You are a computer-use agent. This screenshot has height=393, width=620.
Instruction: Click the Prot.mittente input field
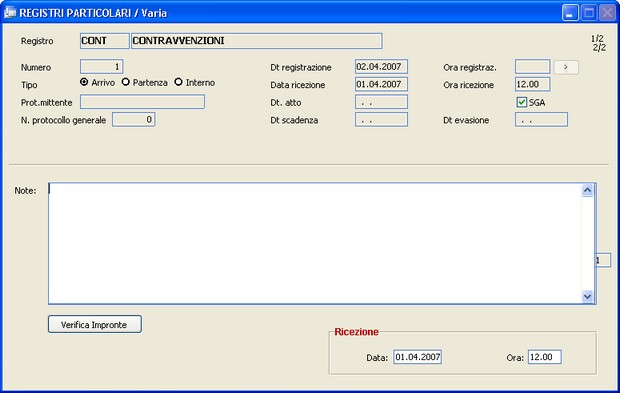click(142, 102)
